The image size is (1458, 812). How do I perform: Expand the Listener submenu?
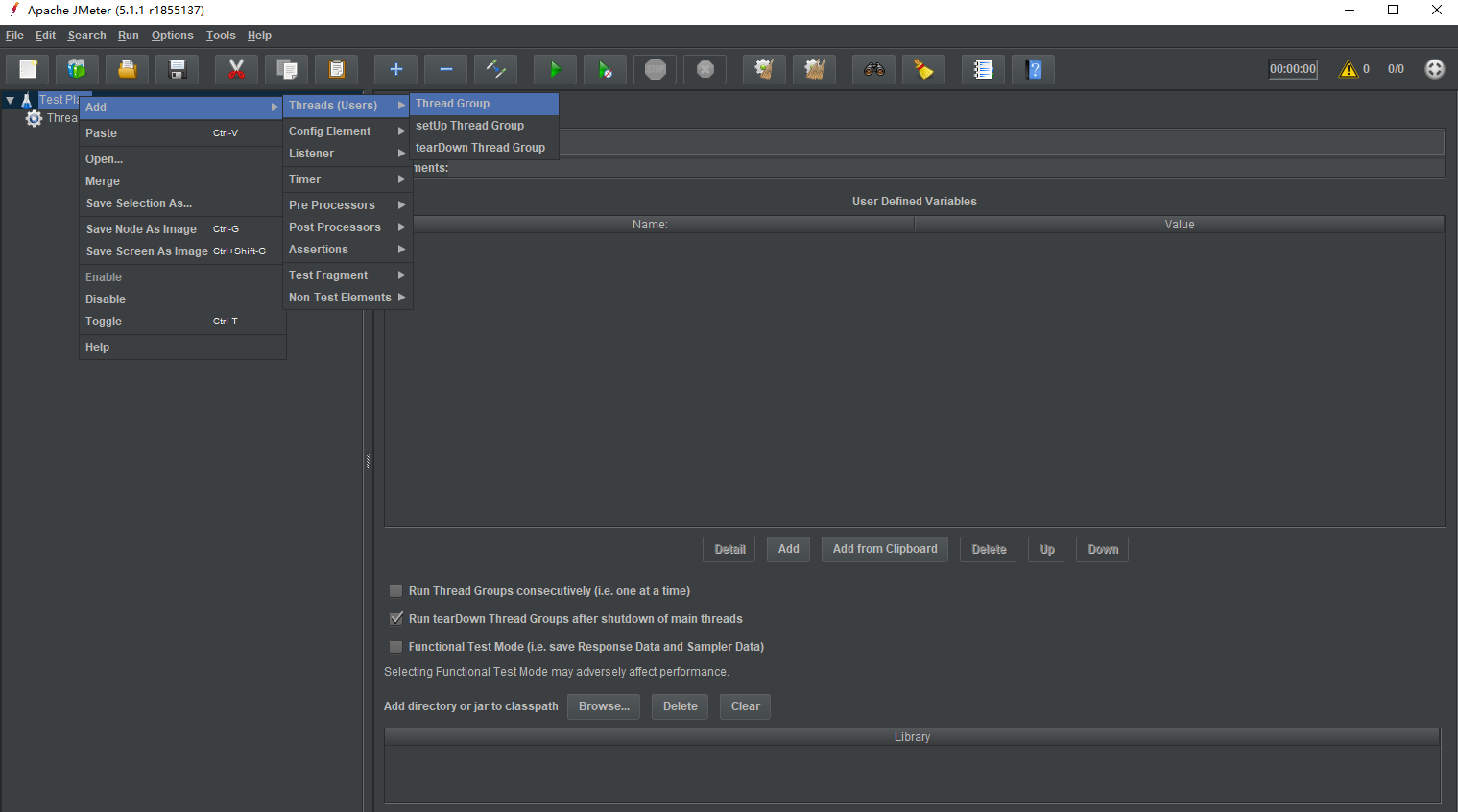click(347, 154)
